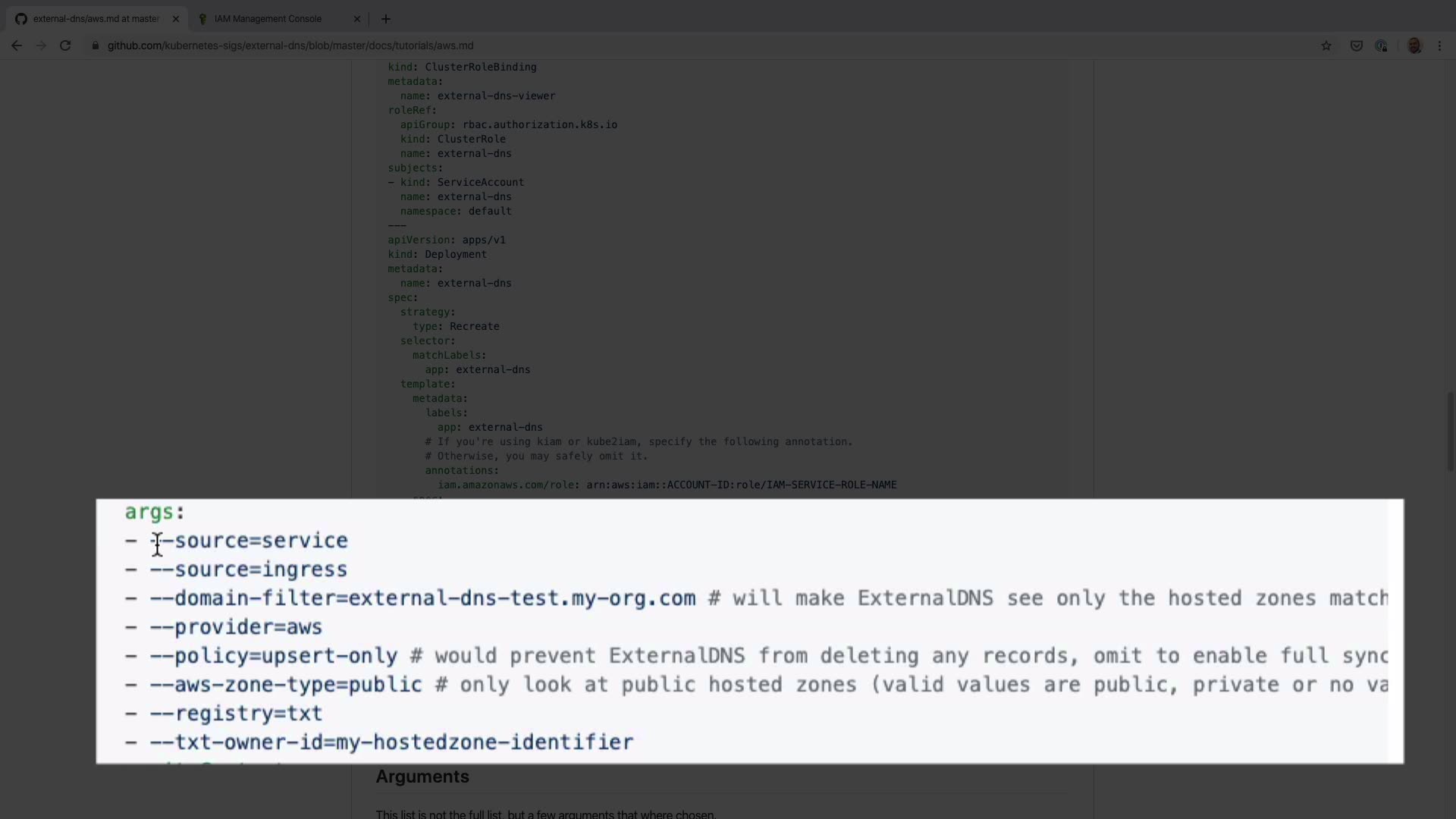Click the page vertical scrollbar thumb
The width and height of the screenshot is (1456, 819).
[1450, 432]
